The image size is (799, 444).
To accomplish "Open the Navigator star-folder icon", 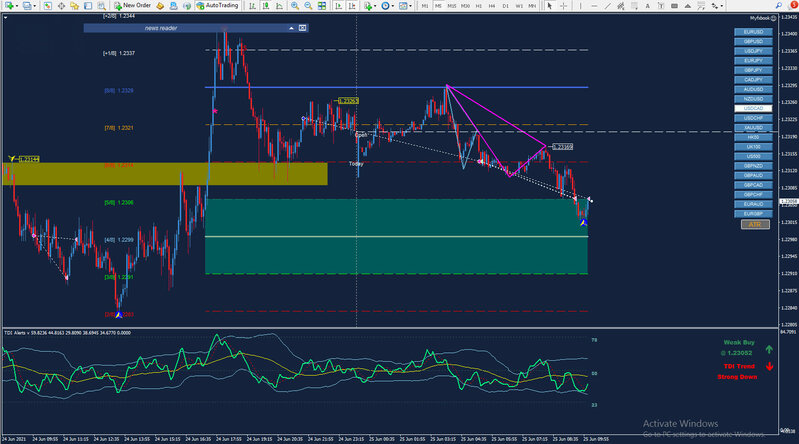I will pos(74,6).
